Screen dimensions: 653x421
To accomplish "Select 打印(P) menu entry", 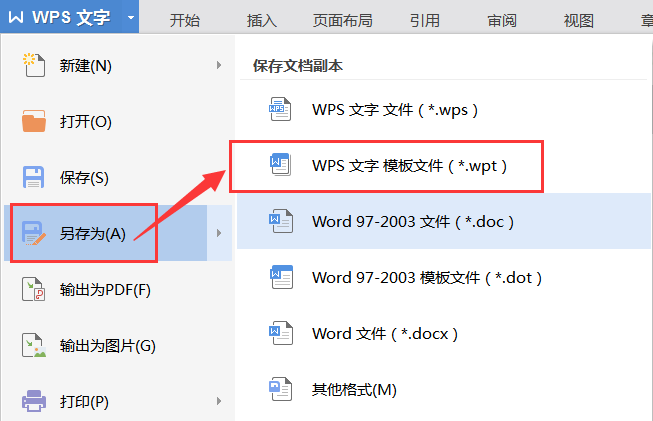I will click(x=118, y=401).
